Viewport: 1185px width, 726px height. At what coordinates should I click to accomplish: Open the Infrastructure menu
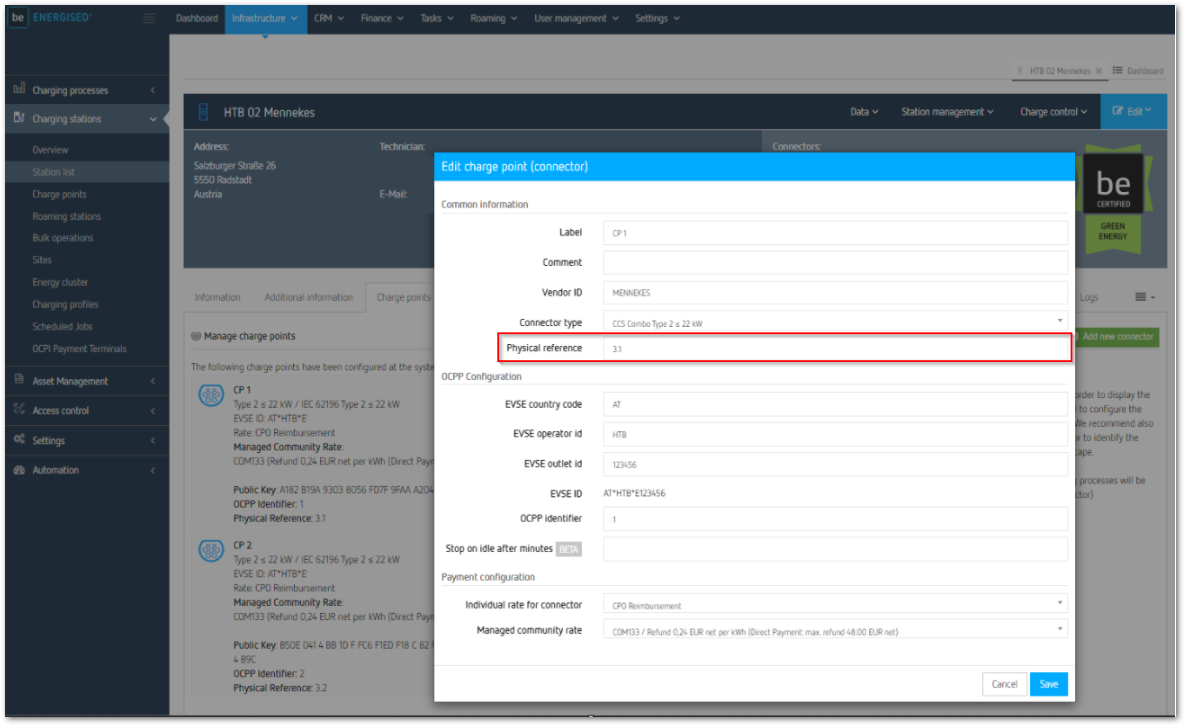[x=265, y=18]
